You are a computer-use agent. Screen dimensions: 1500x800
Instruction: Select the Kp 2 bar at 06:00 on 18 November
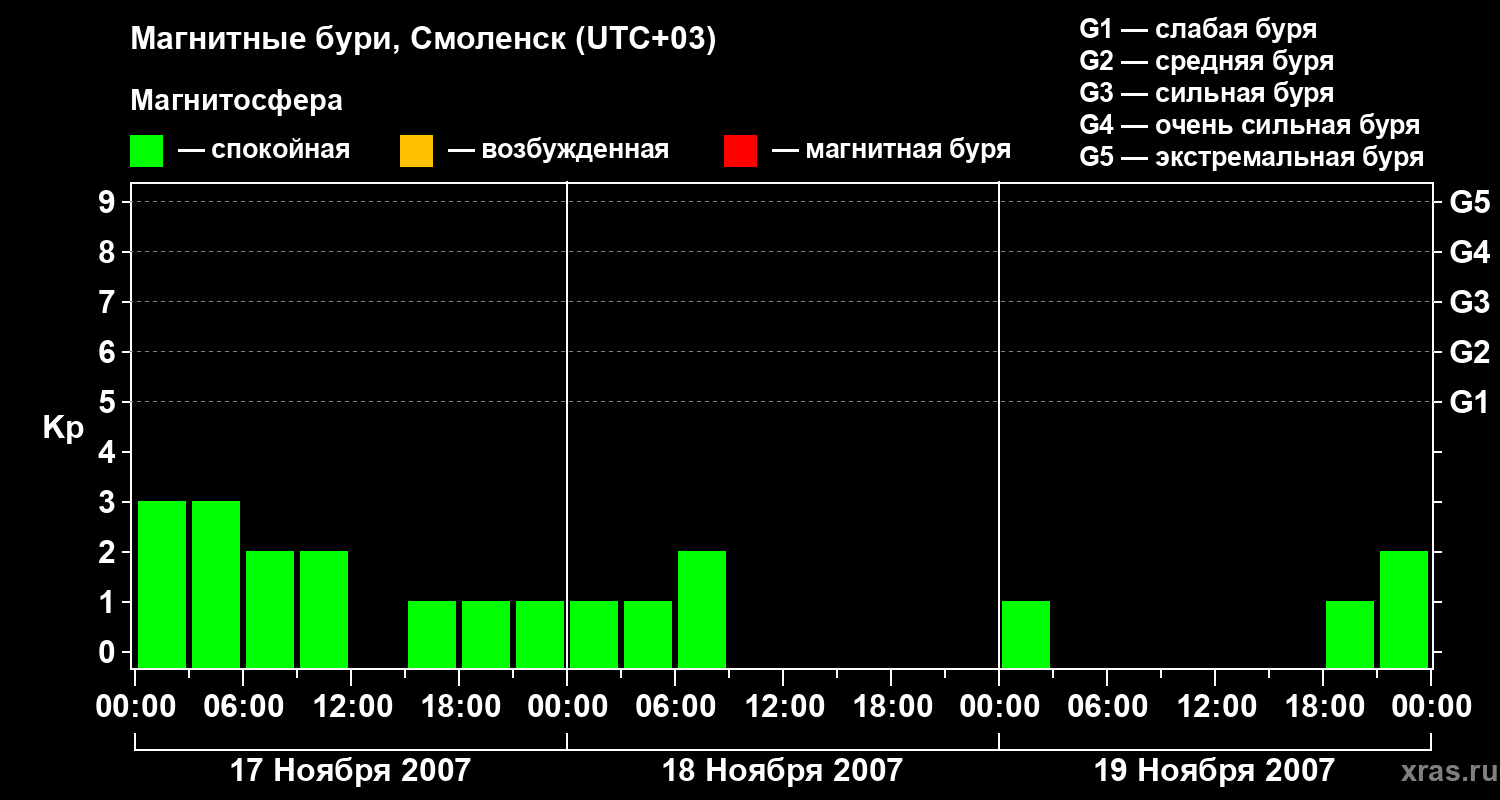702,609
